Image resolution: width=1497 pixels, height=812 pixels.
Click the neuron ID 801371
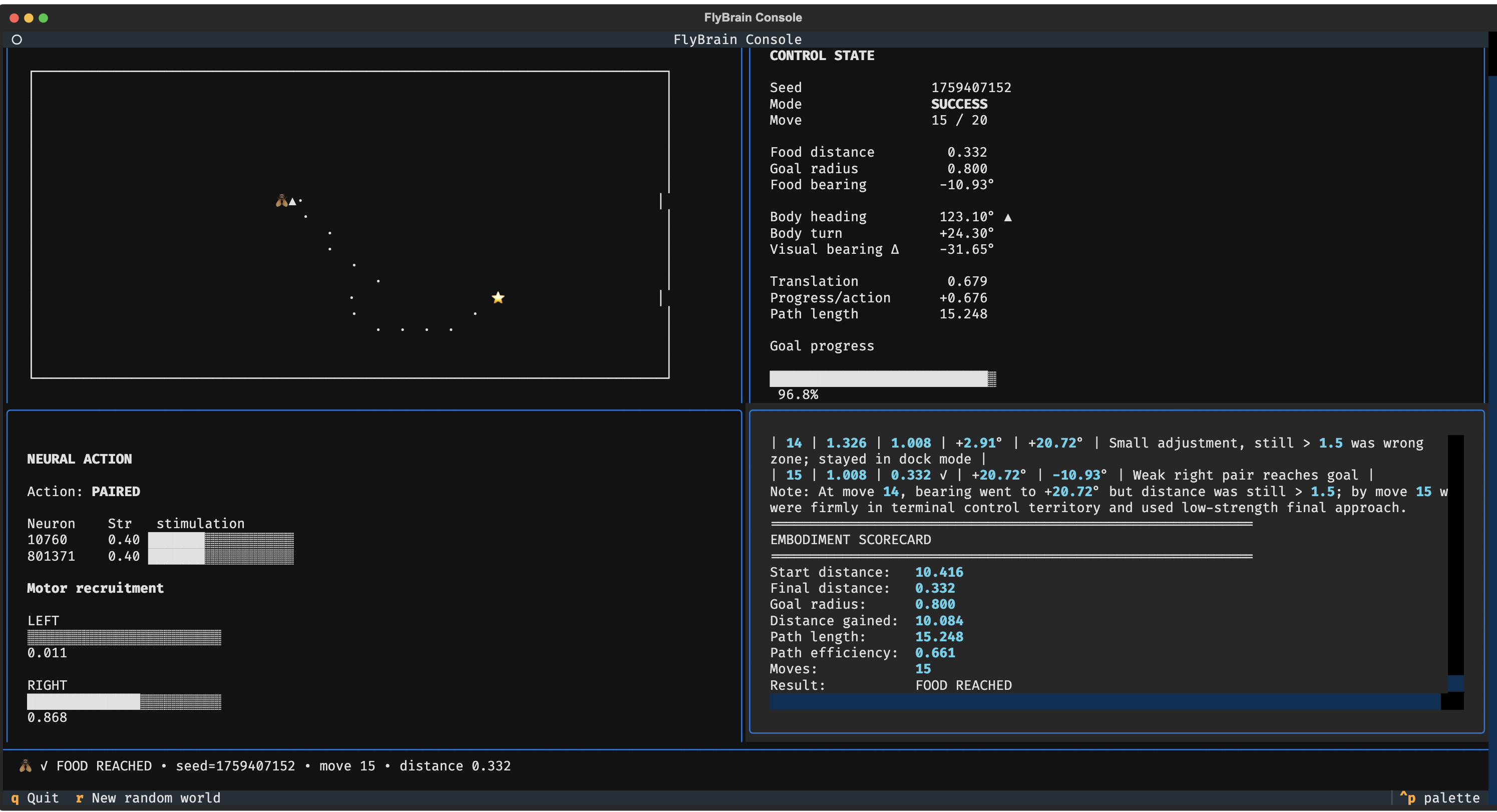pyautogui.click(x=51, y=556)
